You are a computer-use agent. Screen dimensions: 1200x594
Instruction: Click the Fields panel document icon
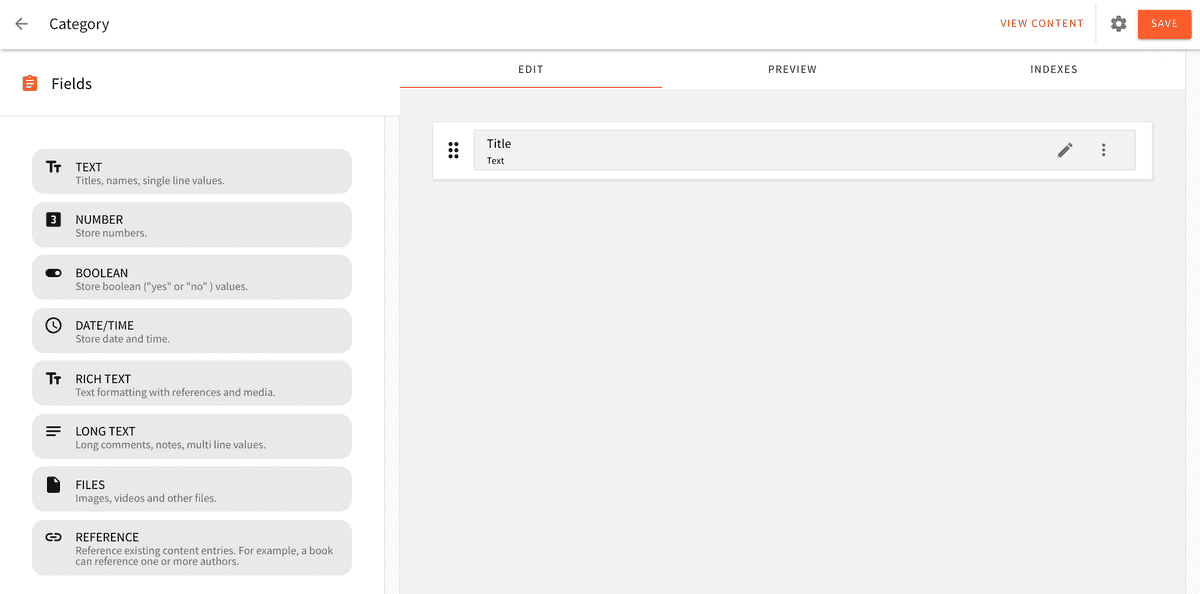(x=27, y=83)
